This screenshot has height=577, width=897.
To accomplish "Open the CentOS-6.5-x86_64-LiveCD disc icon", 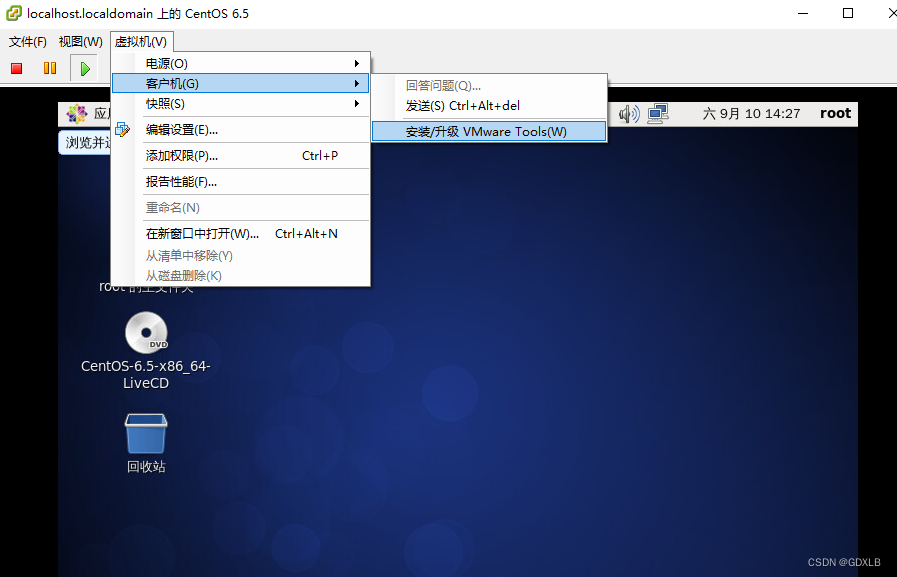I will [x=145, y=333].
